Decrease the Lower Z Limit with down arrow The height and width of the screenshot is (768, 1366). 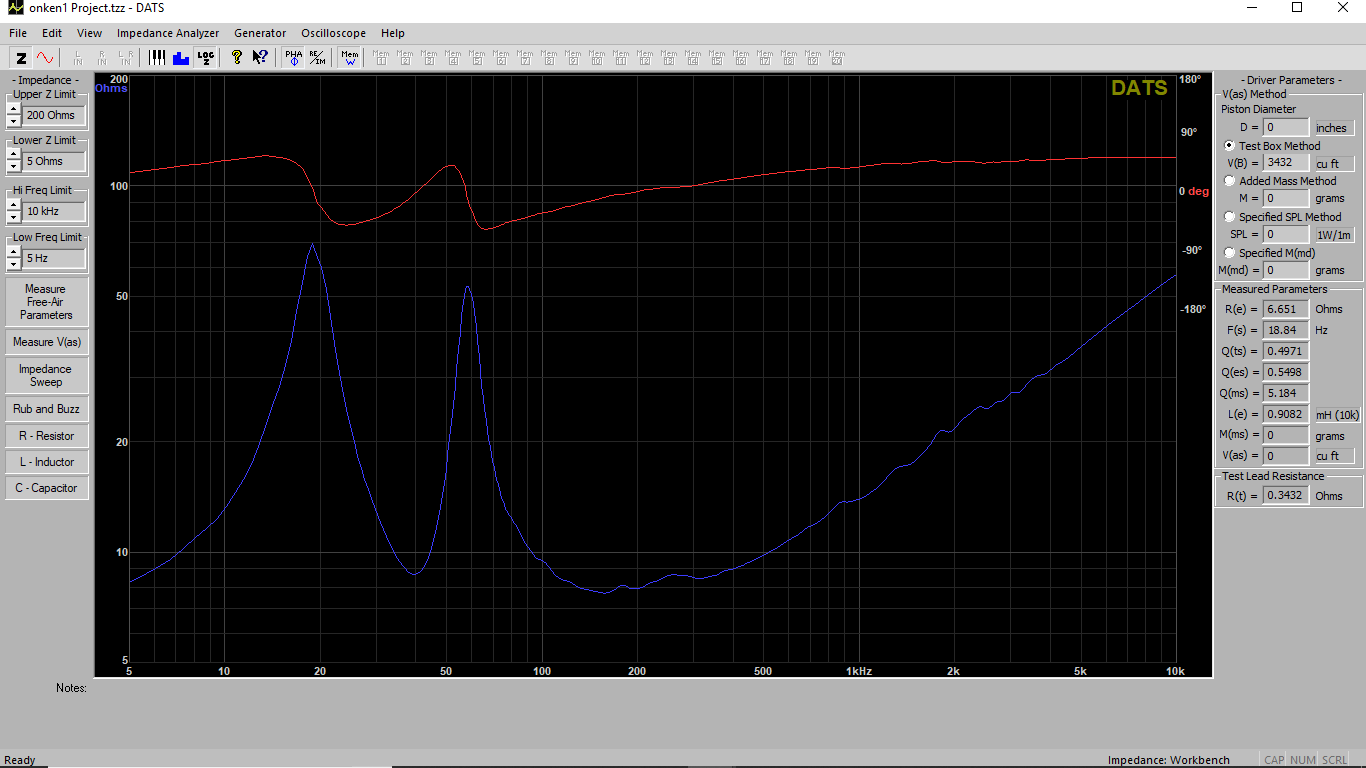click(x=13, y=167)
